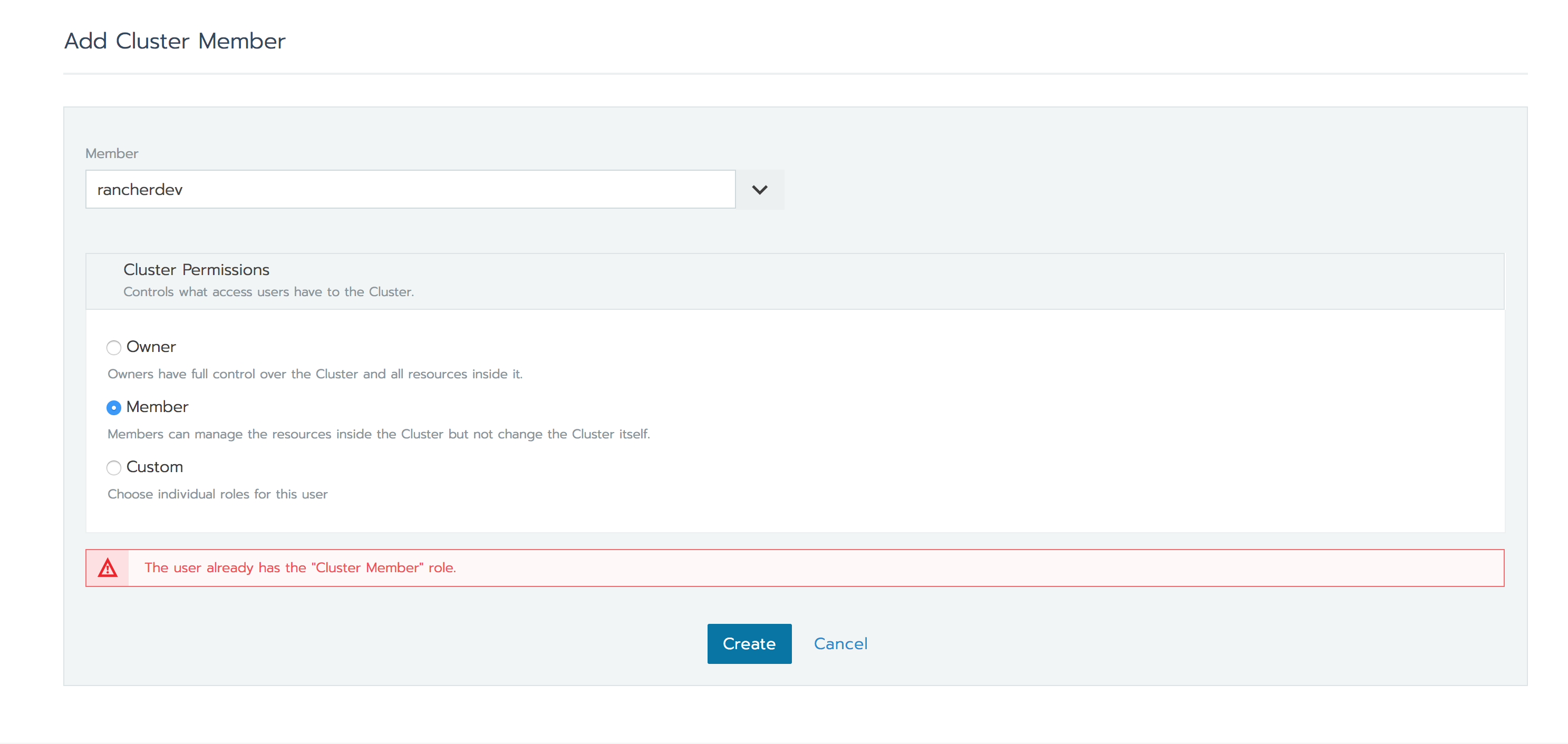Focus the rancherdev member input field
This screenshot has width=1568, height=744.
tap(410, 190)
